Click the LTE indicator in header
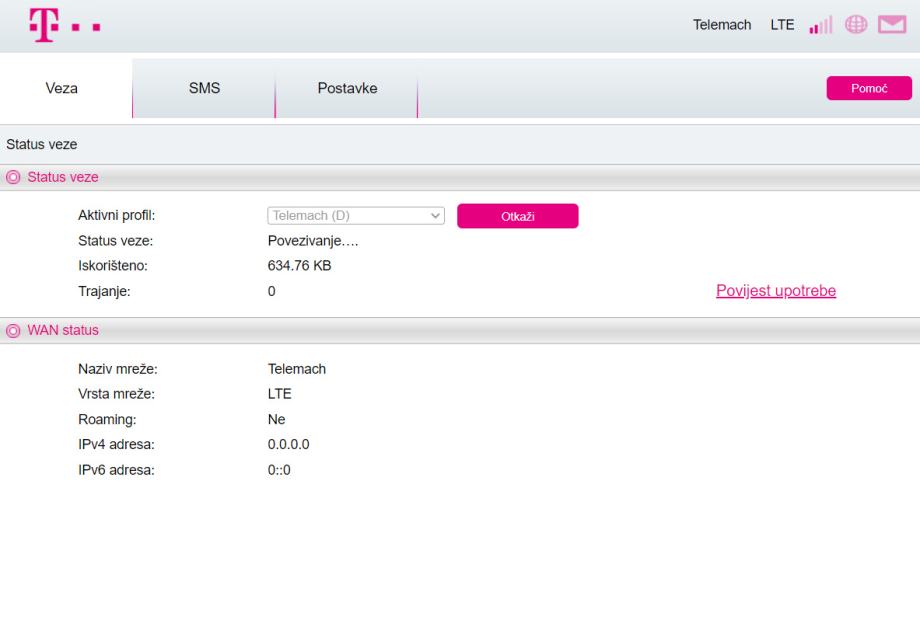Viewport: 920px width, 634px height. (x=782, y=25)
